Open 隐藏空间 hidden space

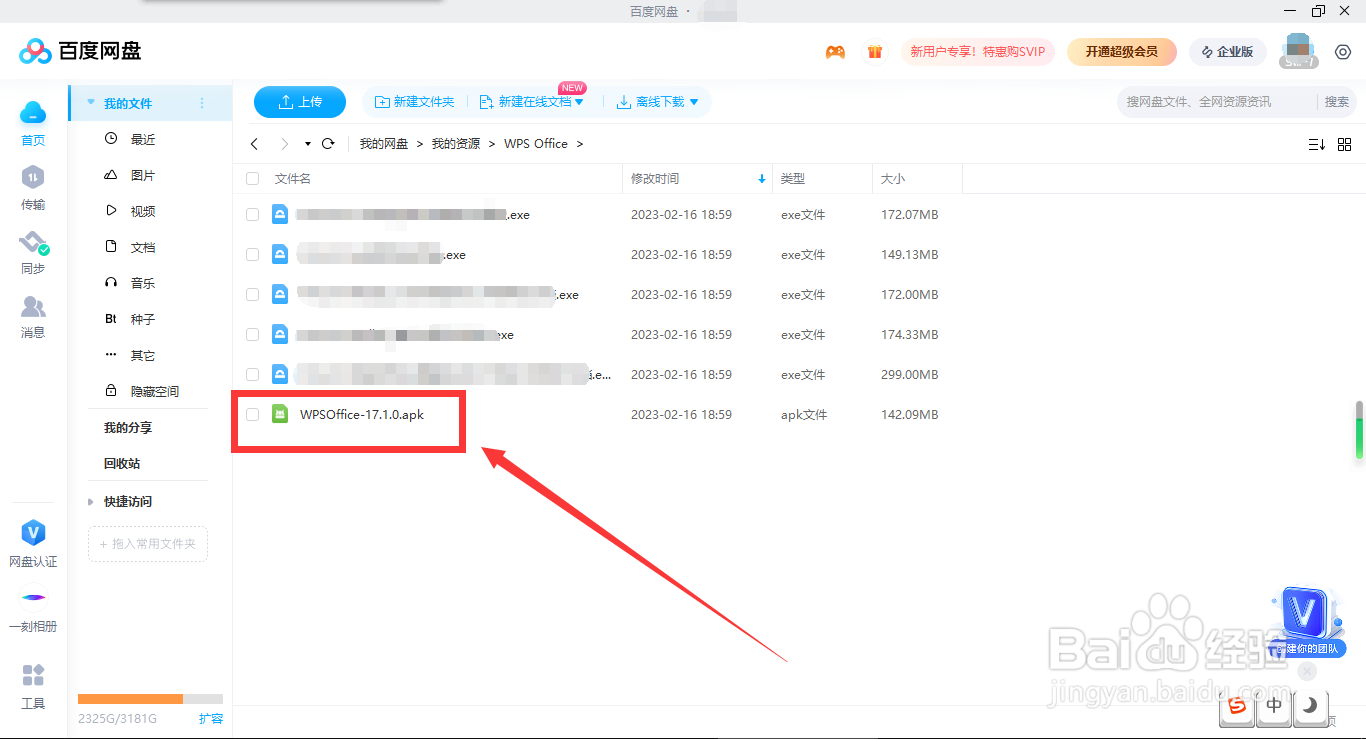(x=148, y=391)
